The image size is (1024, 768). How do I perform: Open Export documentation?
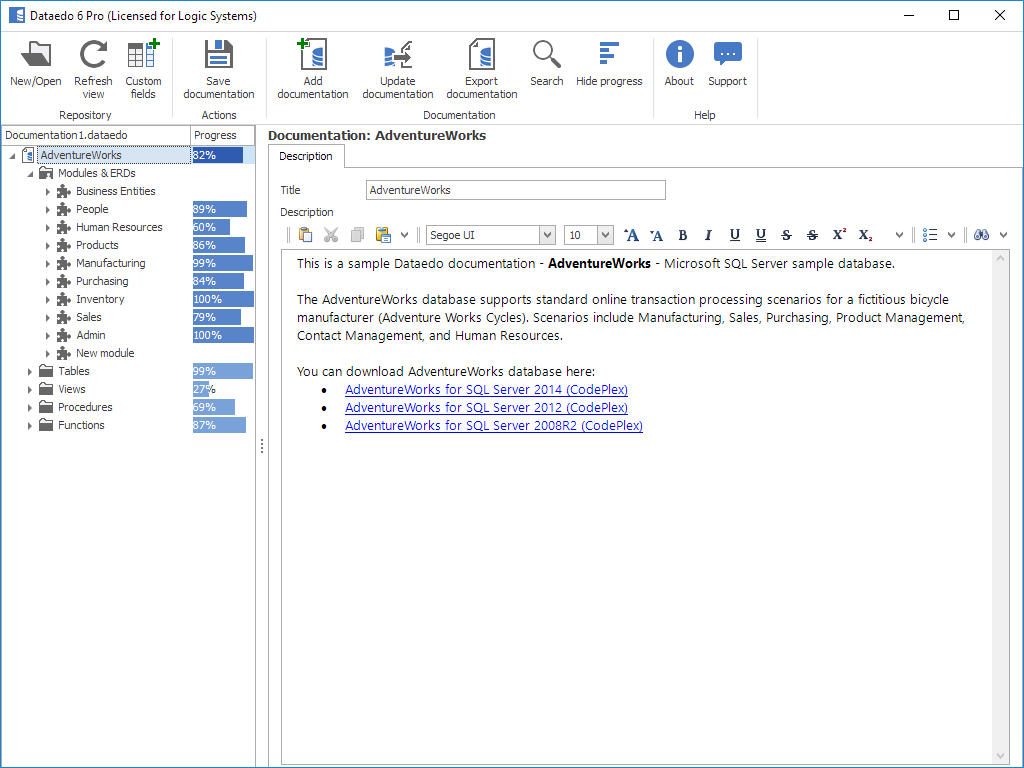(481, 56)
